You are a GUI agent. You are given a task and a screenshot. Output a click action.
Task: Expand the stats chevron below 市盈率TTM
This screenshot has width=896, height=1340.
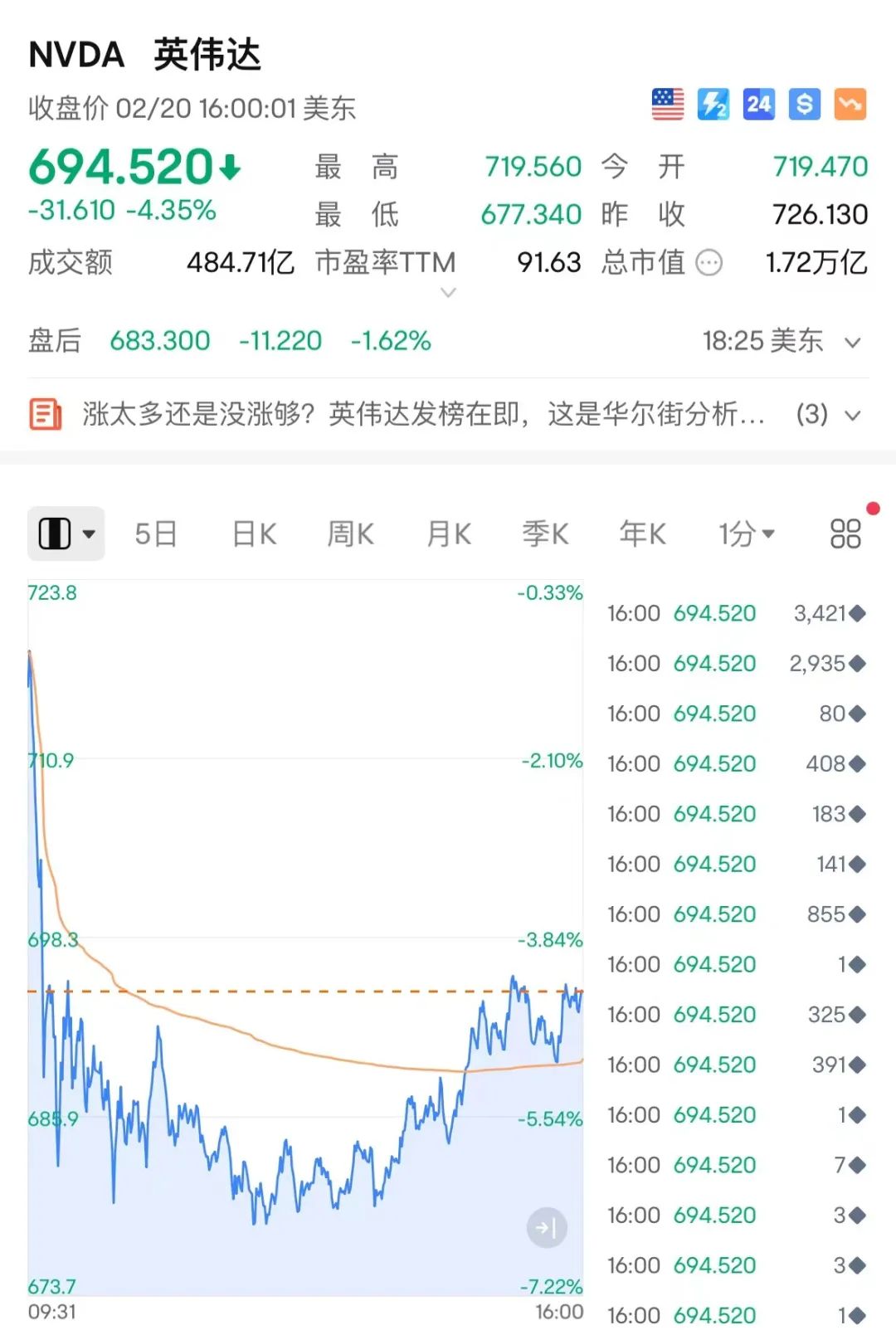coord(448,292)
